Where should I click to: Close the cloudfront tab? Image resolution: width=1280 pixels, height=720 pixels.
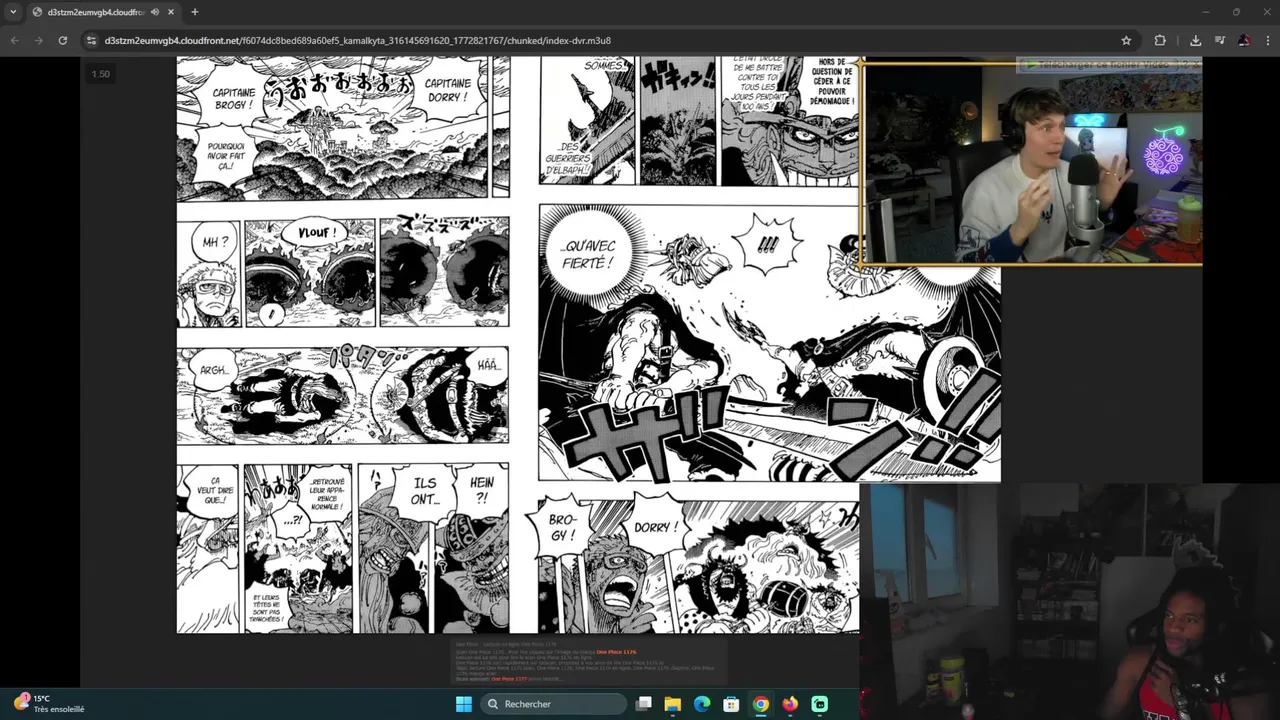pos(171,12)
